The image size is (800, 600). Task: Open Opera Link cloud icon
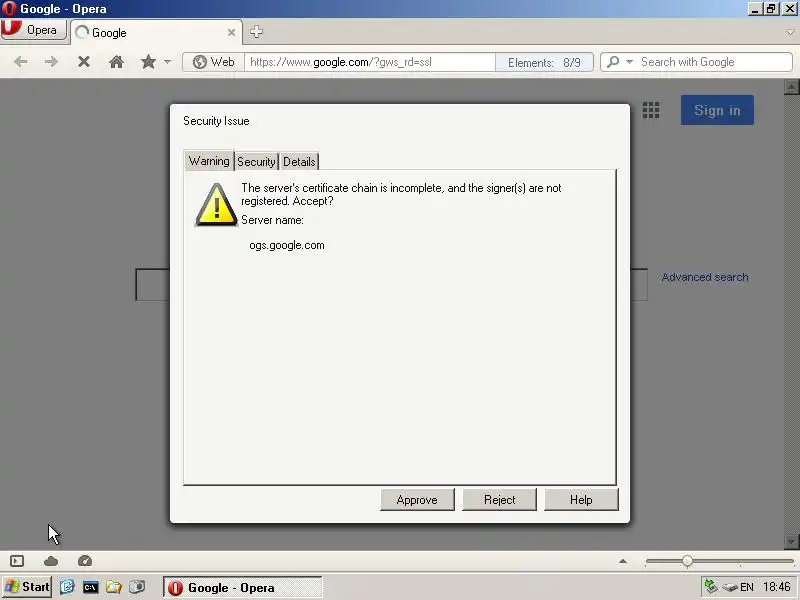(51, 561)
